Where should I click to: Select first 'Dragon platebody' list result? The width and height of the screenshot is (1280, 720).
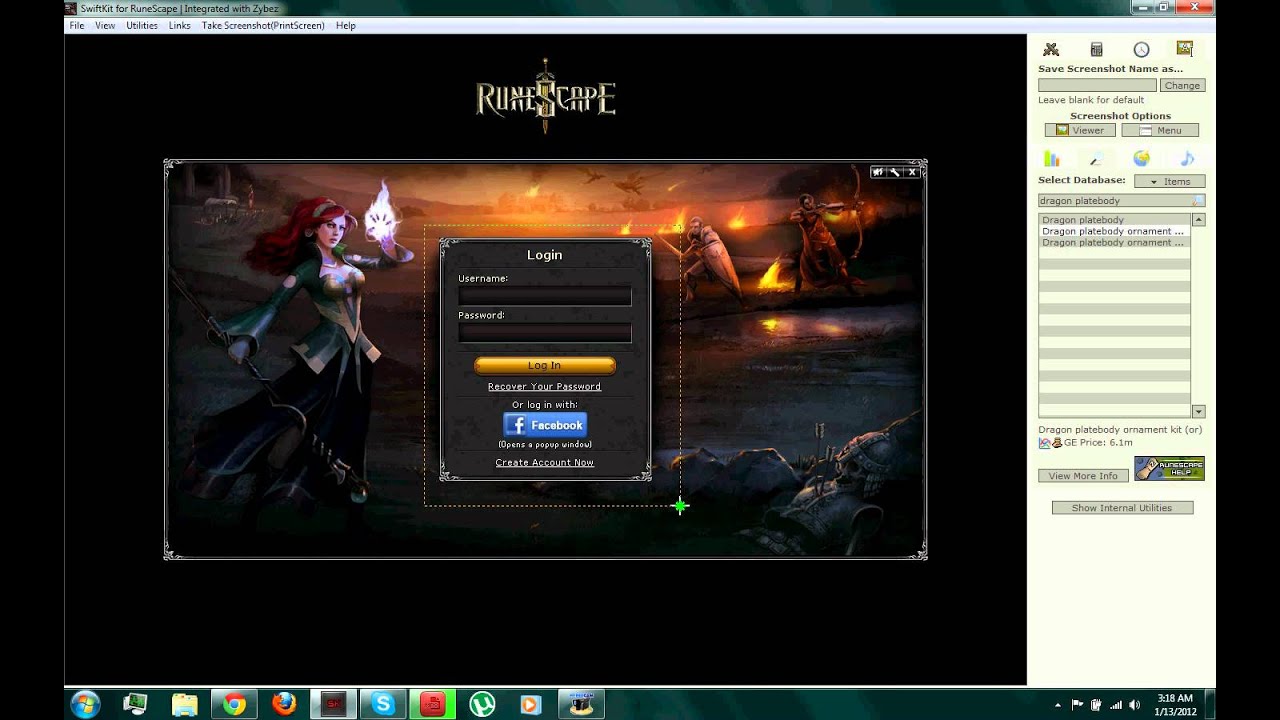pyautogui.click(x=1115, y=220)
